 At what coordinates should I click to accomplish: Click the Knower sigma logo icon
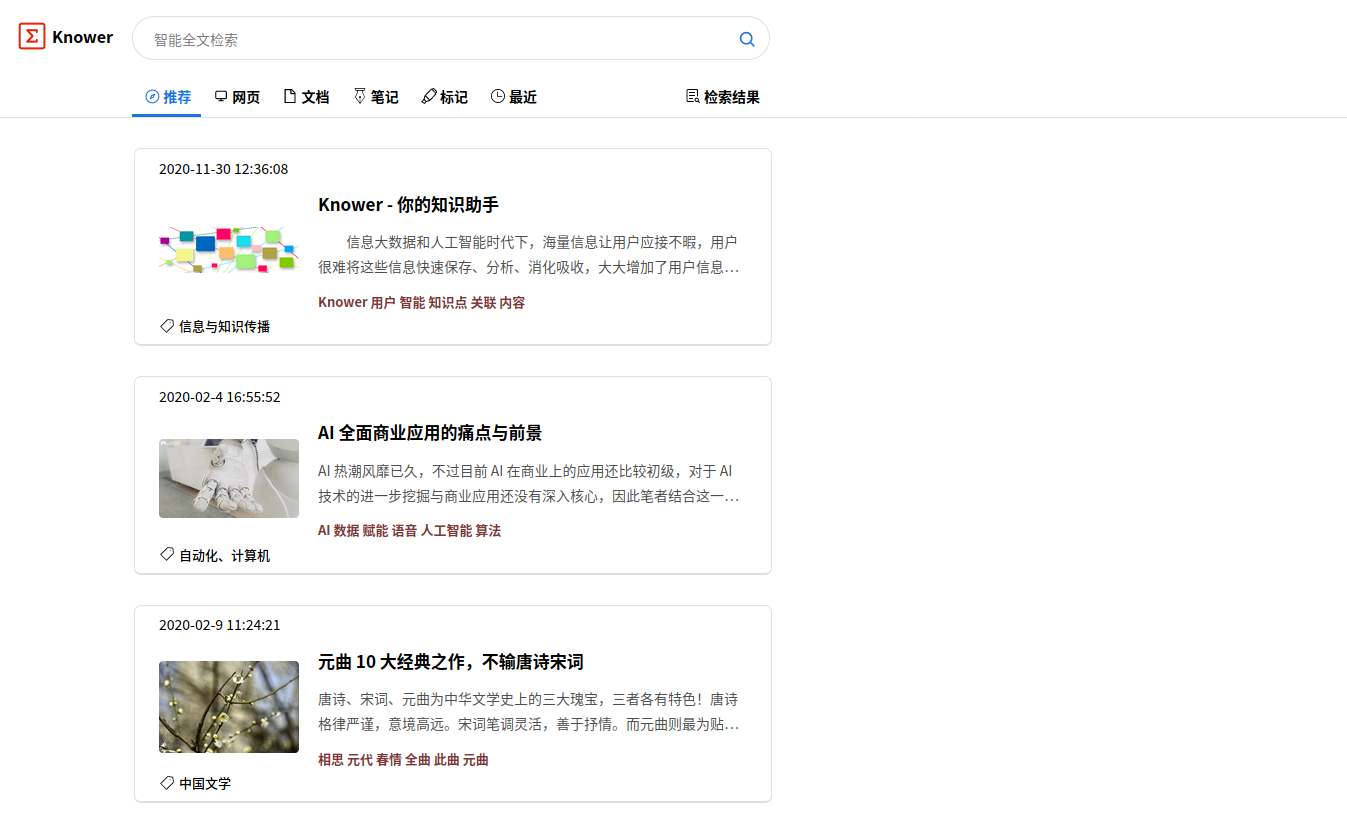pyautogui.click(x=32, y=37)
